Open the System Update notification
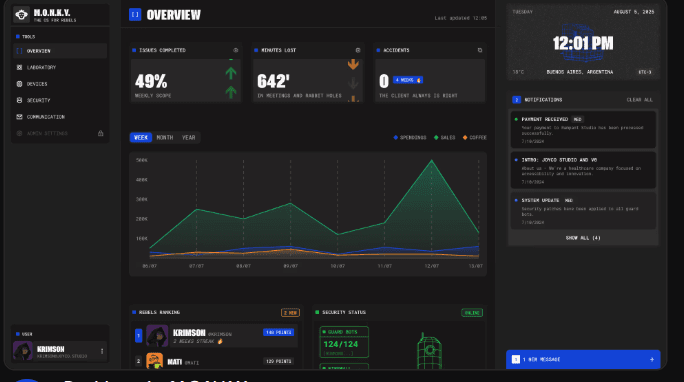The width and height of the screenshot is (684, 382). pos(583,211)
